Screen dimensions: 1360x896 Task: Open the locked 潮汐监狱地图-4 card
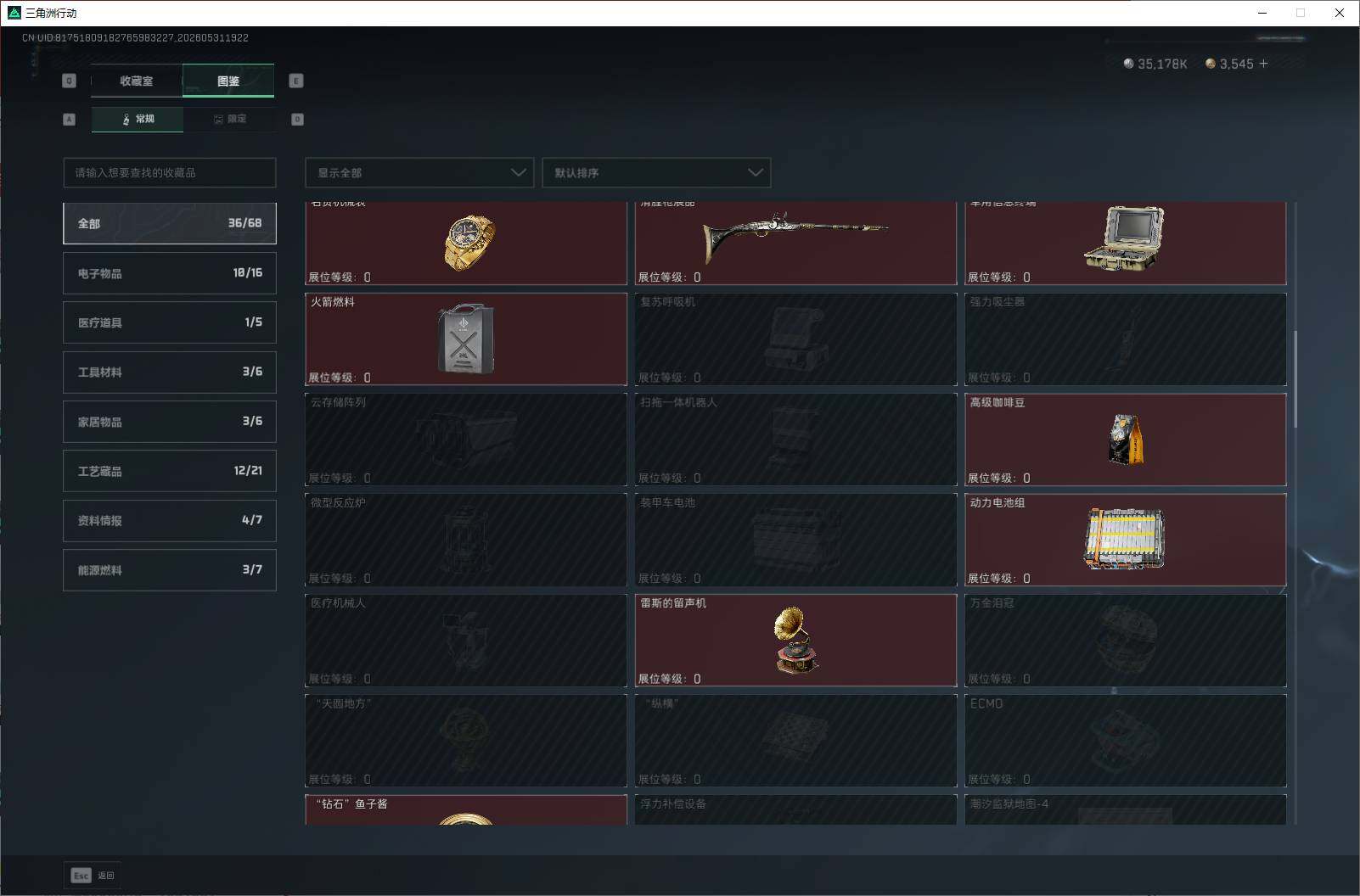click(1125, 809)
